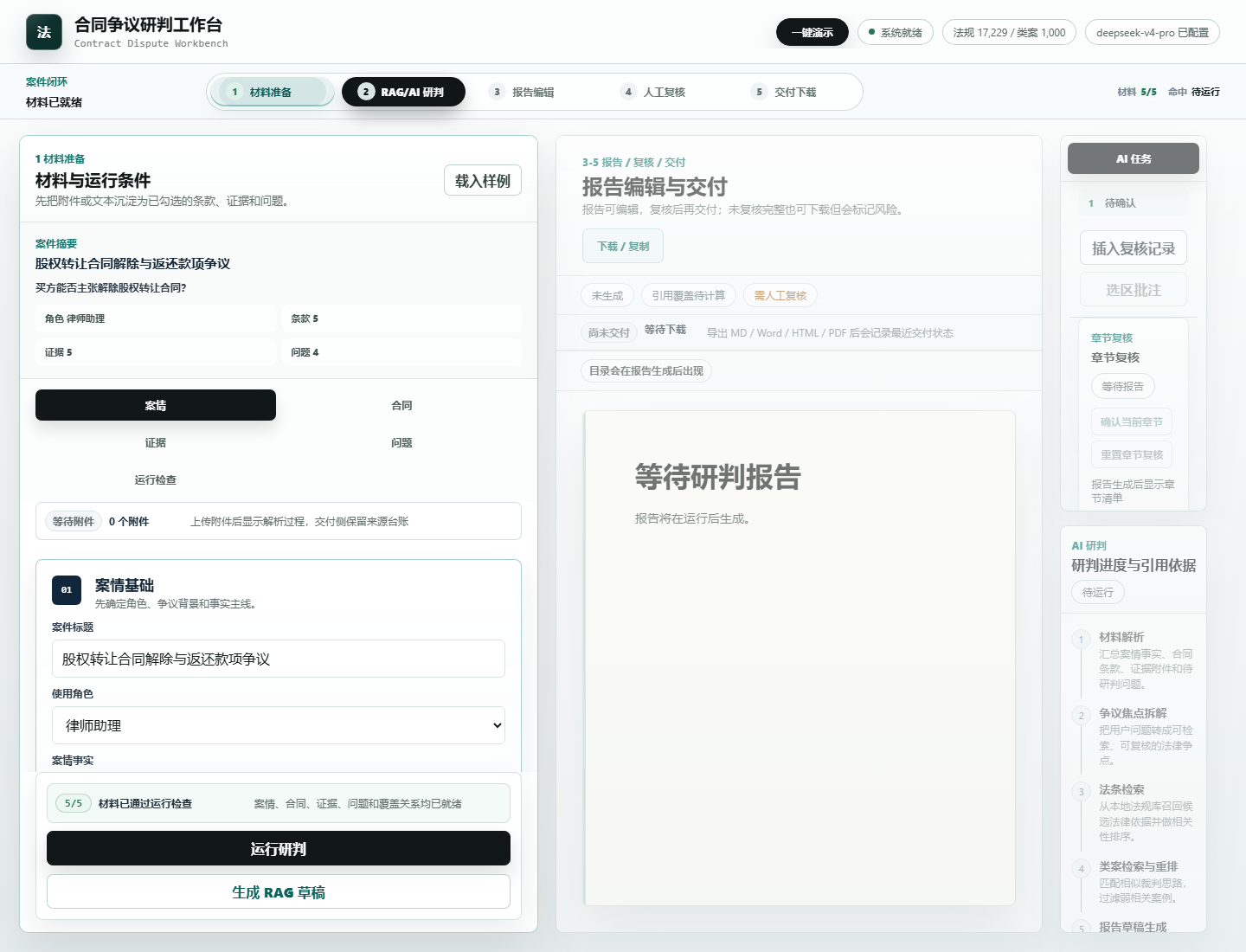Viewport: 1246px width, 952px height.
Task: Select the 证据 section tab
Action: 156,442
